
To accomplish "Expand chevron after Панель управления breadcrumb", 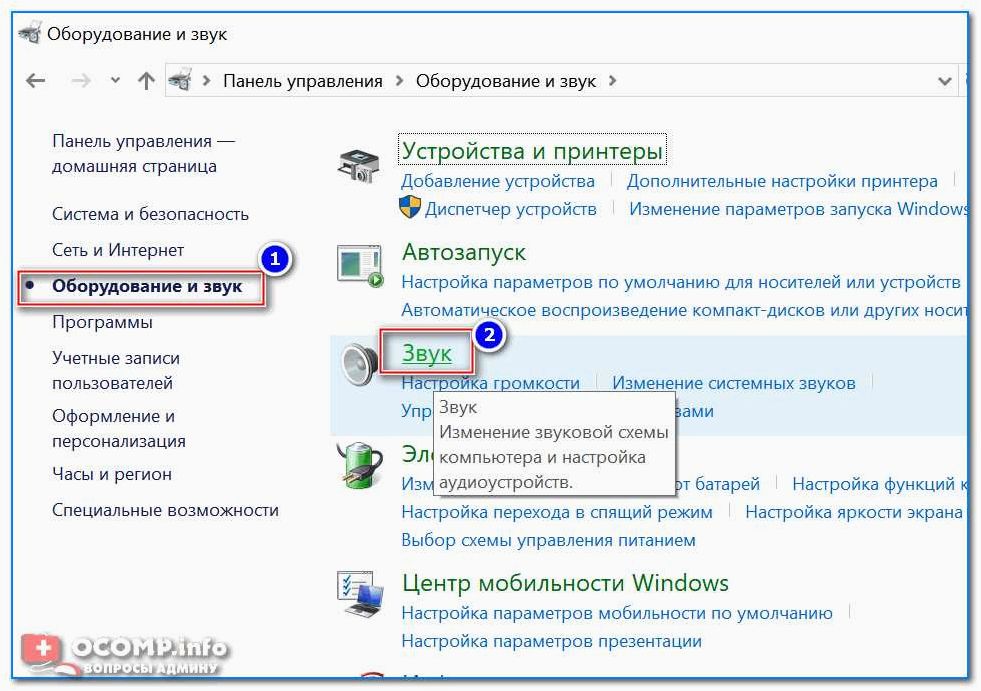I will [x=399, y=81].
